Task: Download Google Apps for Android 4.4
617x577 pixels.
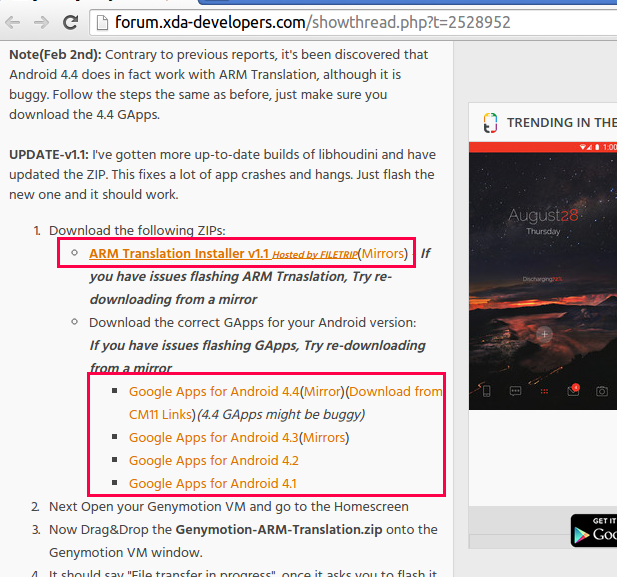Action: pos(214,392)
